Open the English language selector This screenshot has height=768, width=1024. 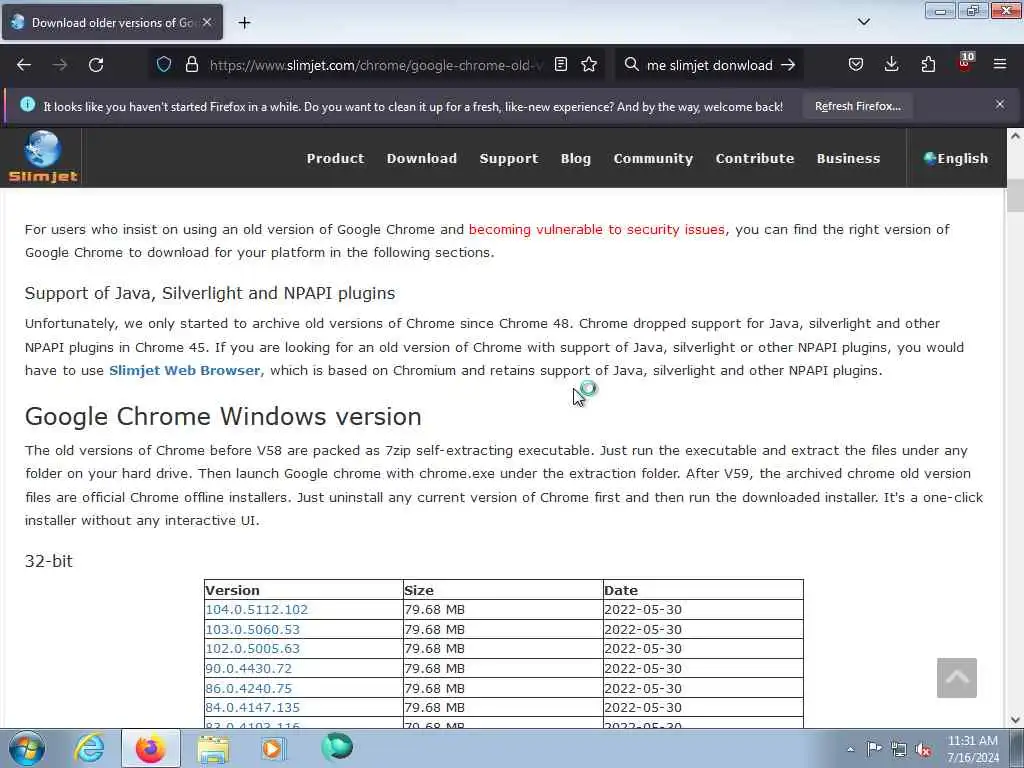(x=956, y=159)
